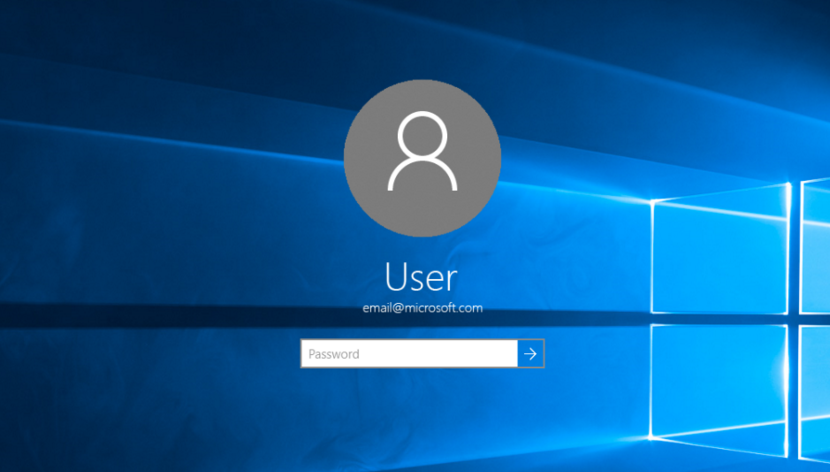Click the dark wallpaper band left of email

click(x=180, y=315)
